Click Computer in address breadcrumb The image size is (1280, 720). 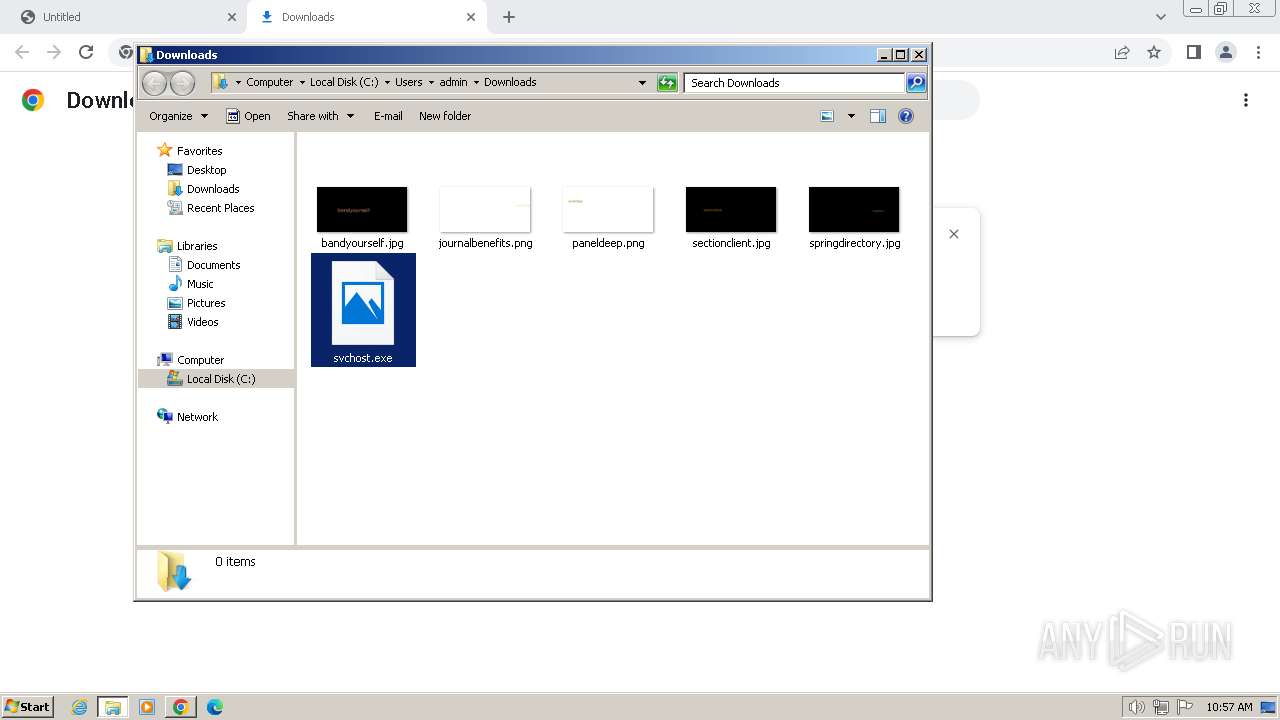[270, 82]
